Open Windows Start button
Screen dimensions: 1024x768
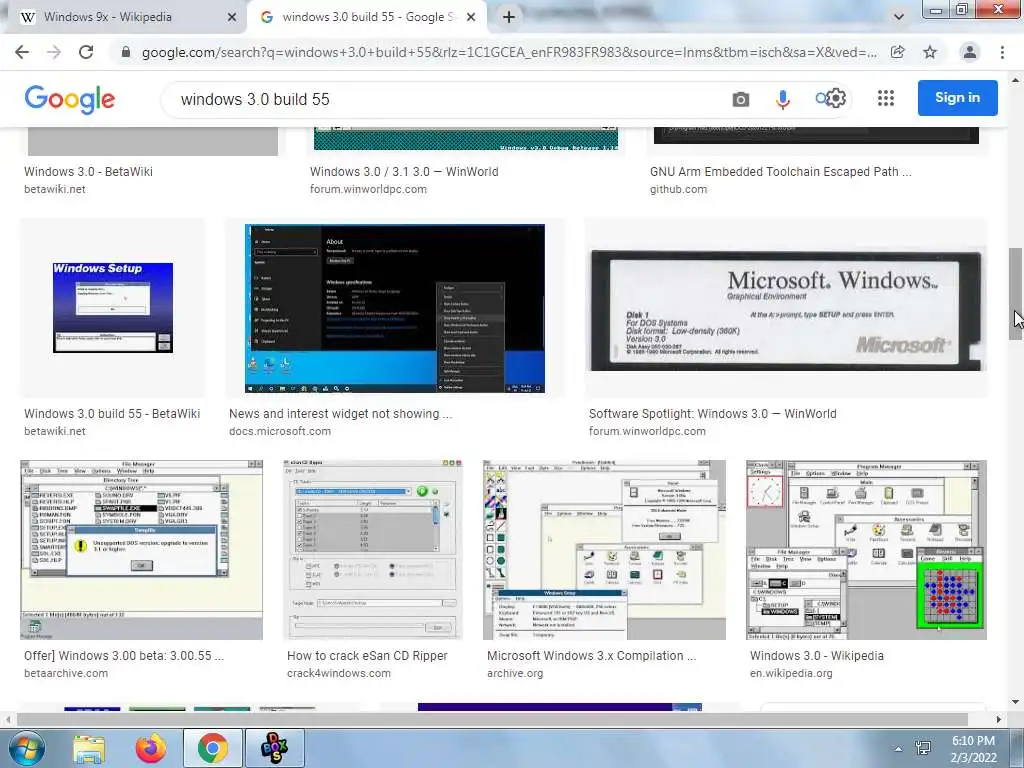(26, 748)
